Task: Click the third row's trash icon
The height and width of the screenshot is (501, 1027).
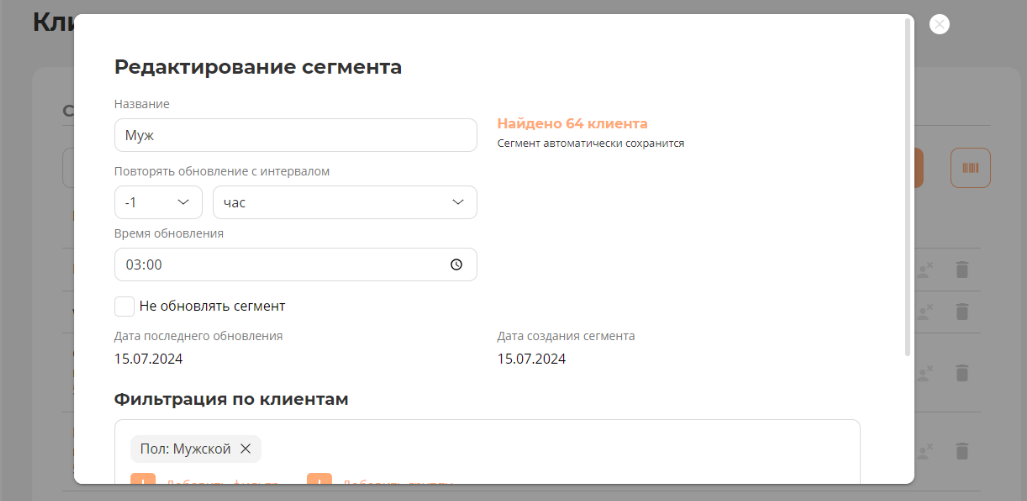Action: [x=962, y=372]
